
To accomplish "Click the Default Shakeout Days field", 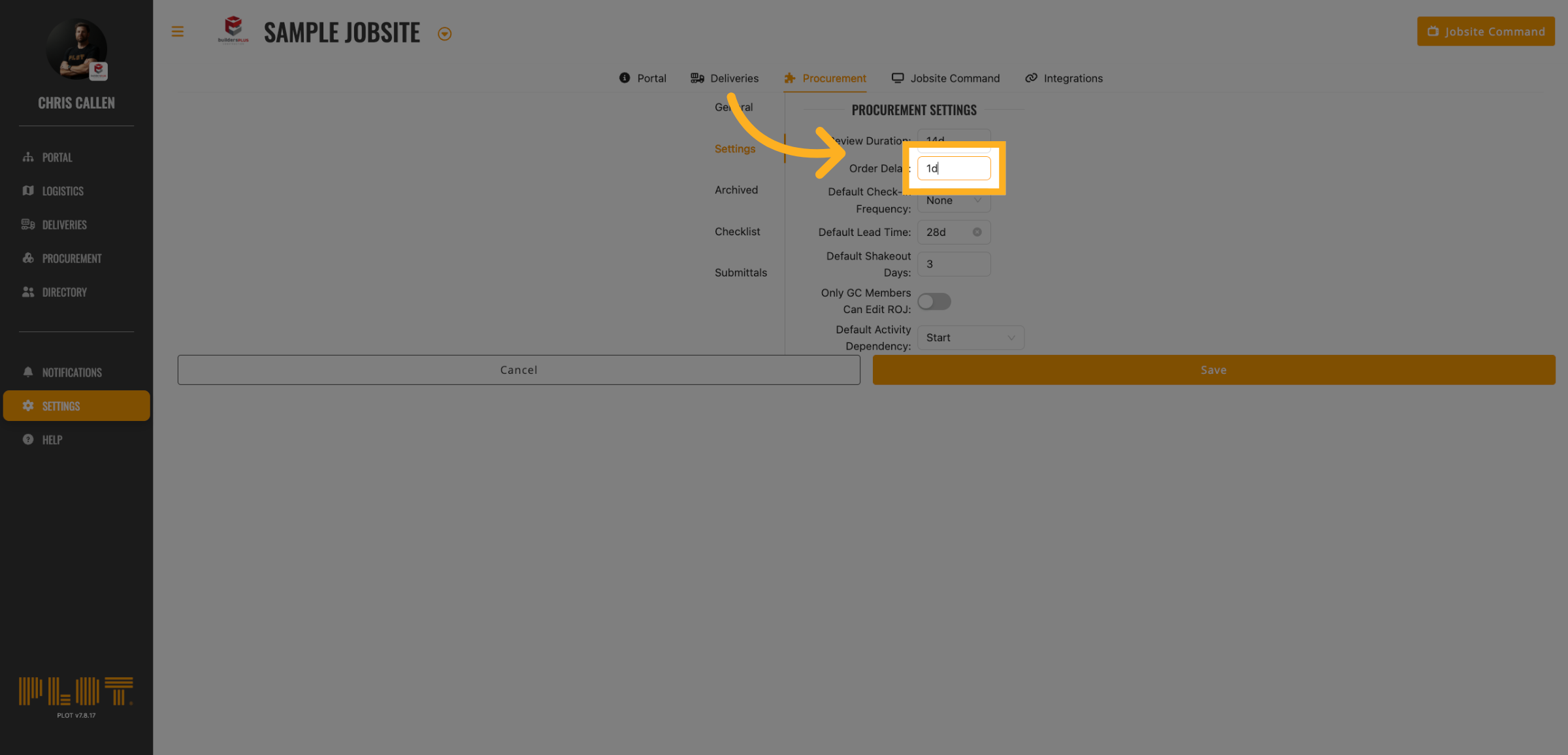I will tap(953, 264).
